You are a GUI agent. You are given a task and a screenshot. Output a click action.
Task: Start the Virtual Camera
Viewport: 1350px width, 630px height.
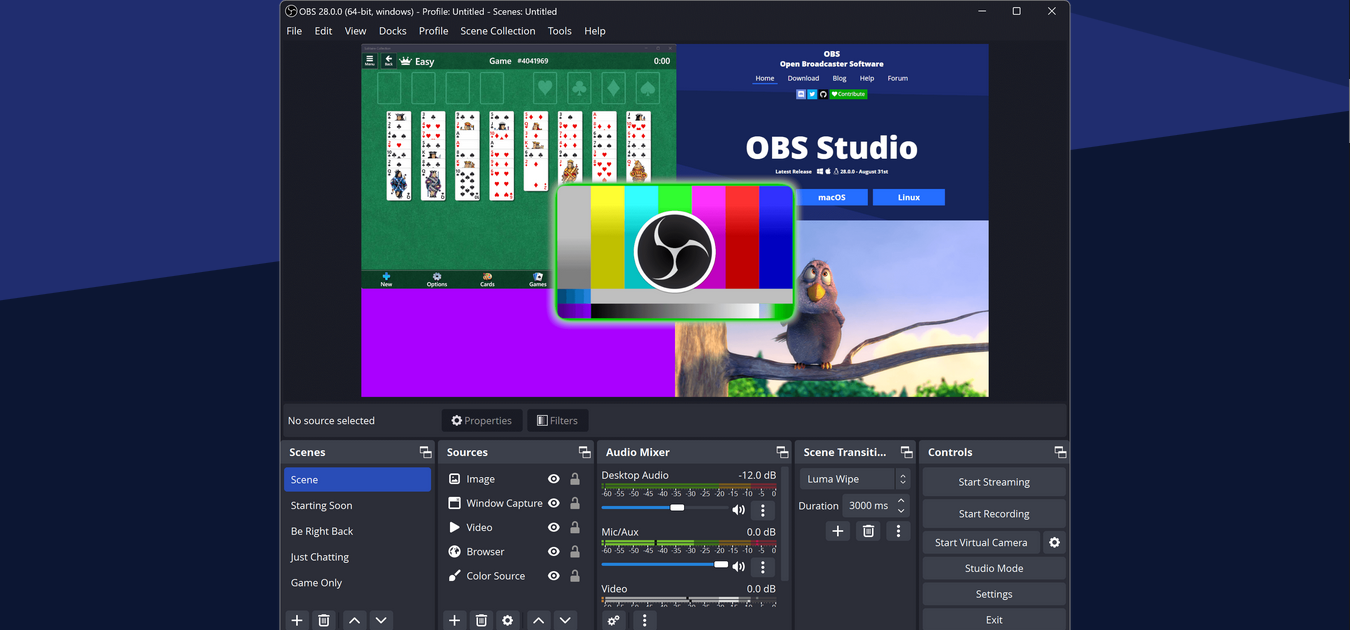point(981,542)
